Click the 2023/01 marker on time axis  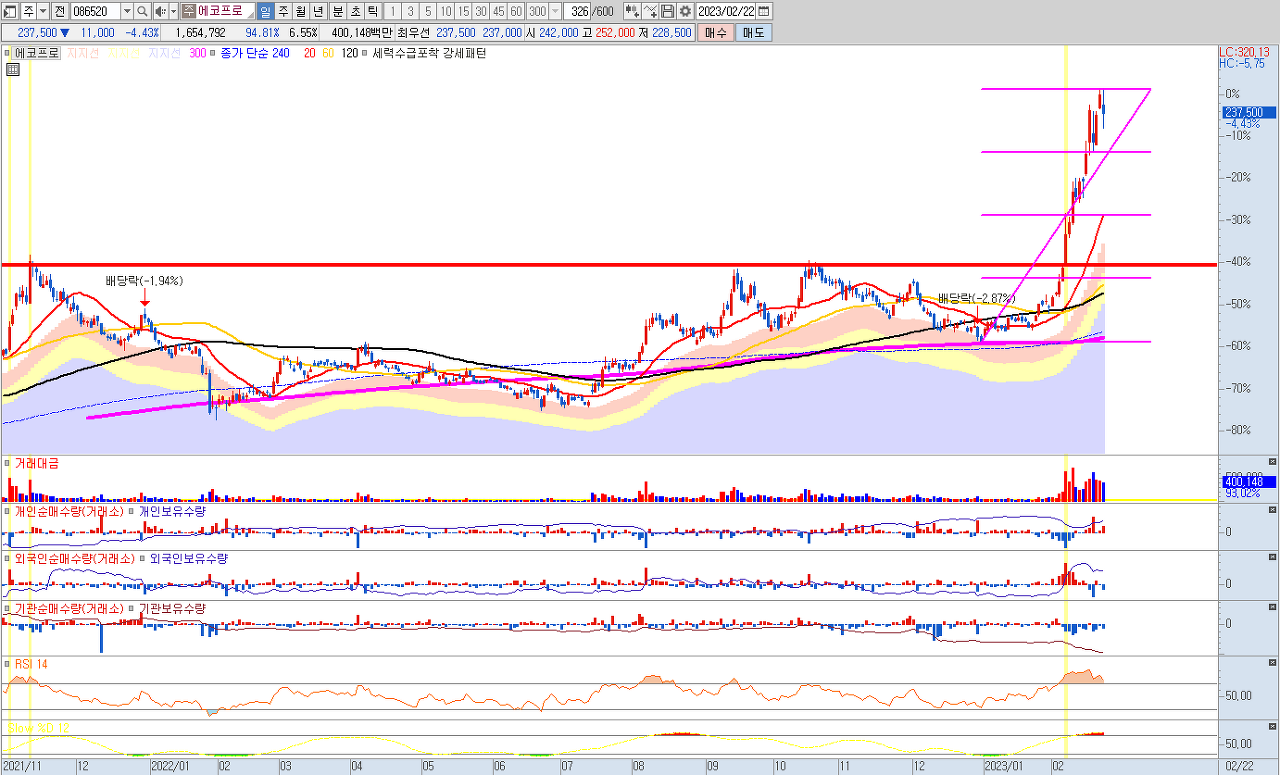click(1003, 765)
